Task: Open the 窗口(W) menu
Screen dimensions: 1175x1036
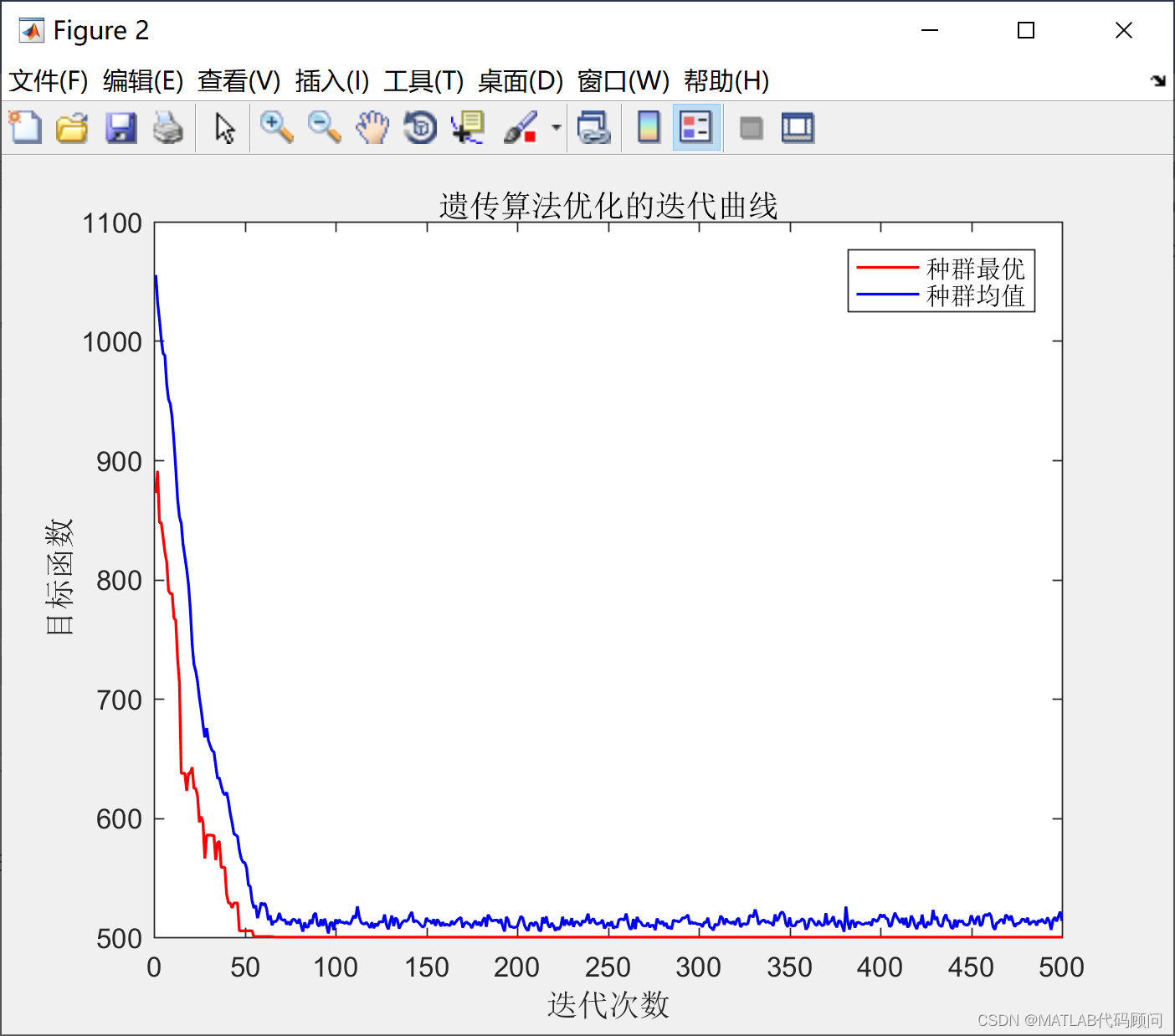Action: coord(623,81)
